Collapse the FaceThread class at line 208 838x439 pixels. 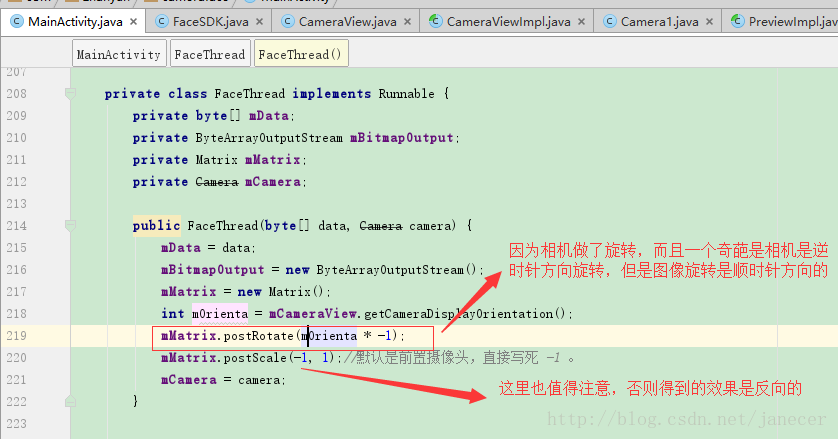point(70,94)
